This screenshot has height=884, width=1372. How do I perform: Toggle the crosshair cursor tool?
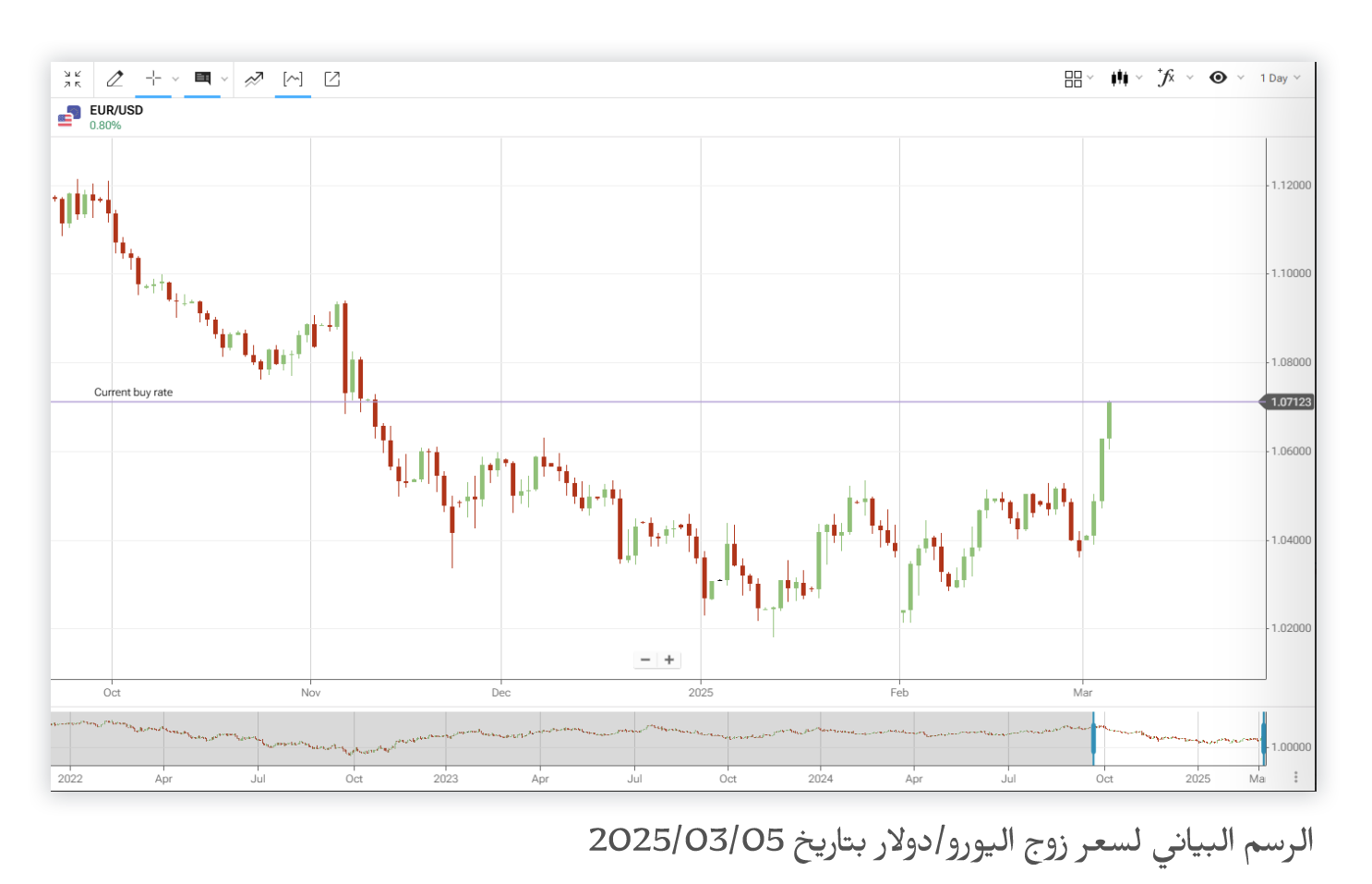pos(153,79)
